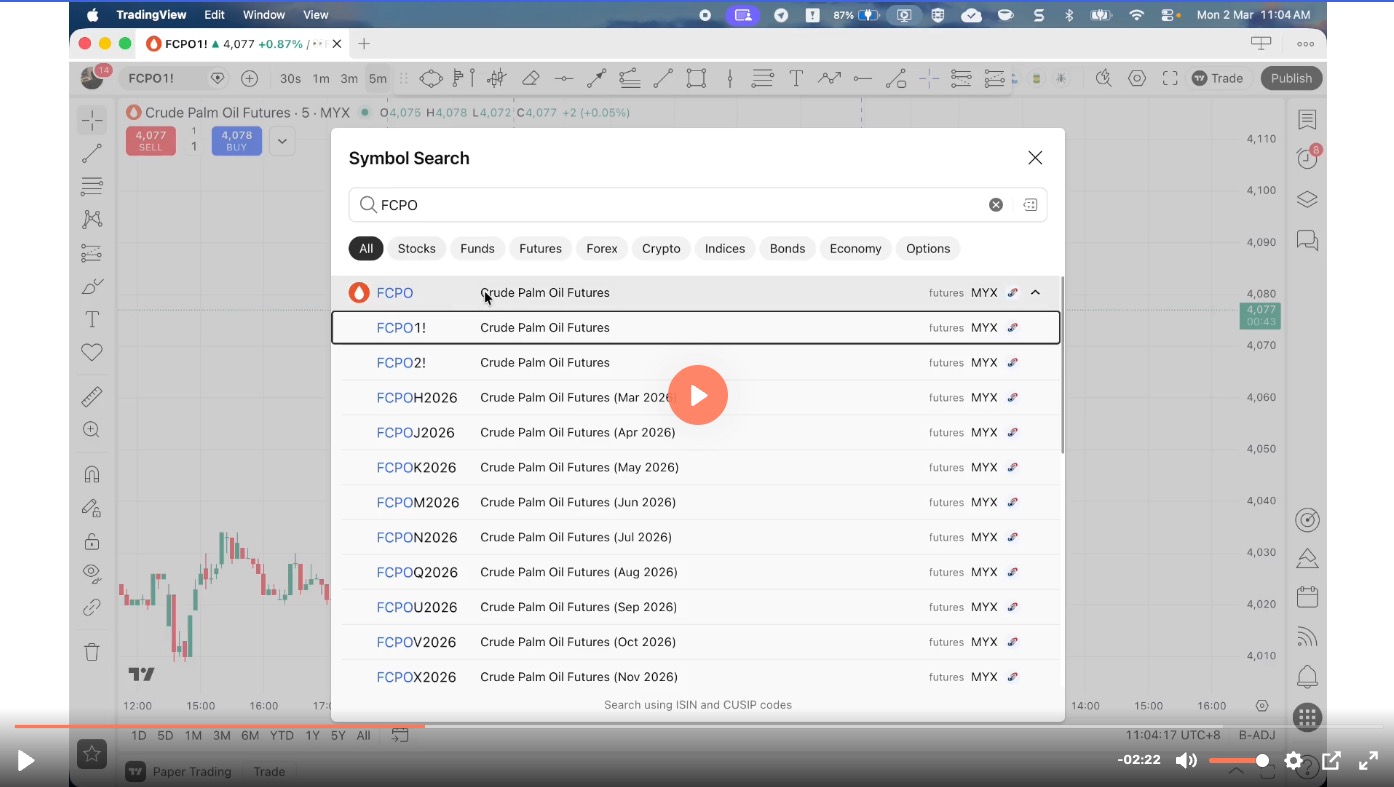Screen dimensions: 1394x787
Task: Click the trash icon to remove drawings
Action: click(92, 652)
